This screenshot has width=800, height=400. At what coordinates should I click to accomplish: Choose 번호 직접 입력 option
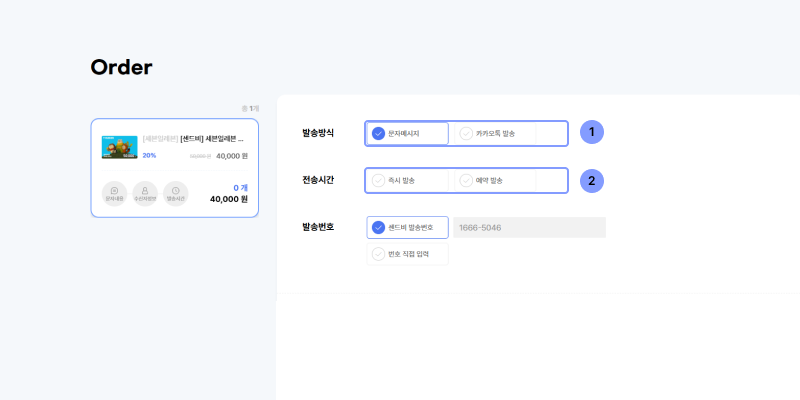(x=408, y=255)
